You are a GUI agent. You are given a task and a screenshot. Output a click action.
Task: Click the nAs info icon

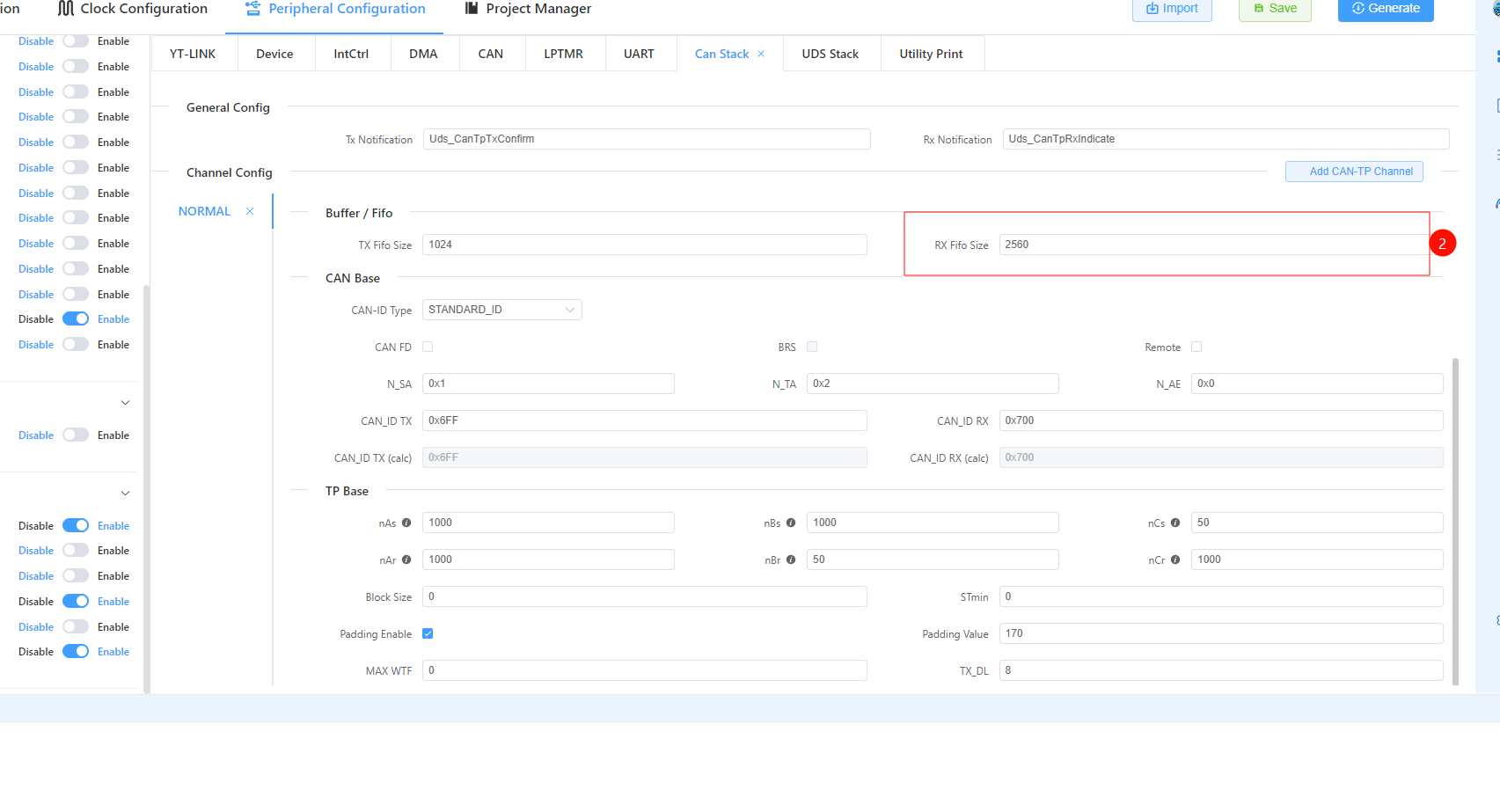[406, 523]
